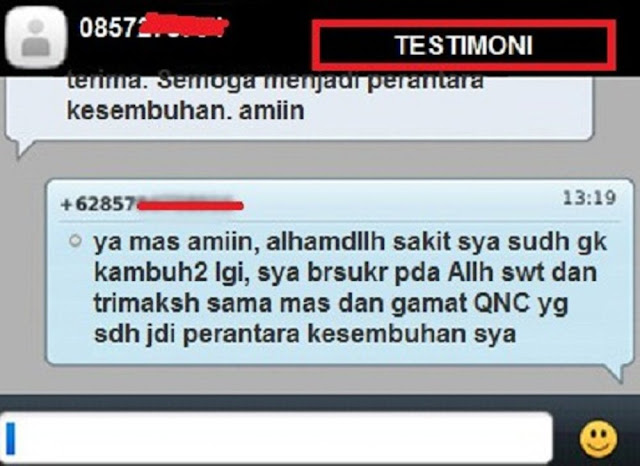640x466 pixels.
Task: Click the word 'alhamdllh' in the message
Action: (325, 242)
